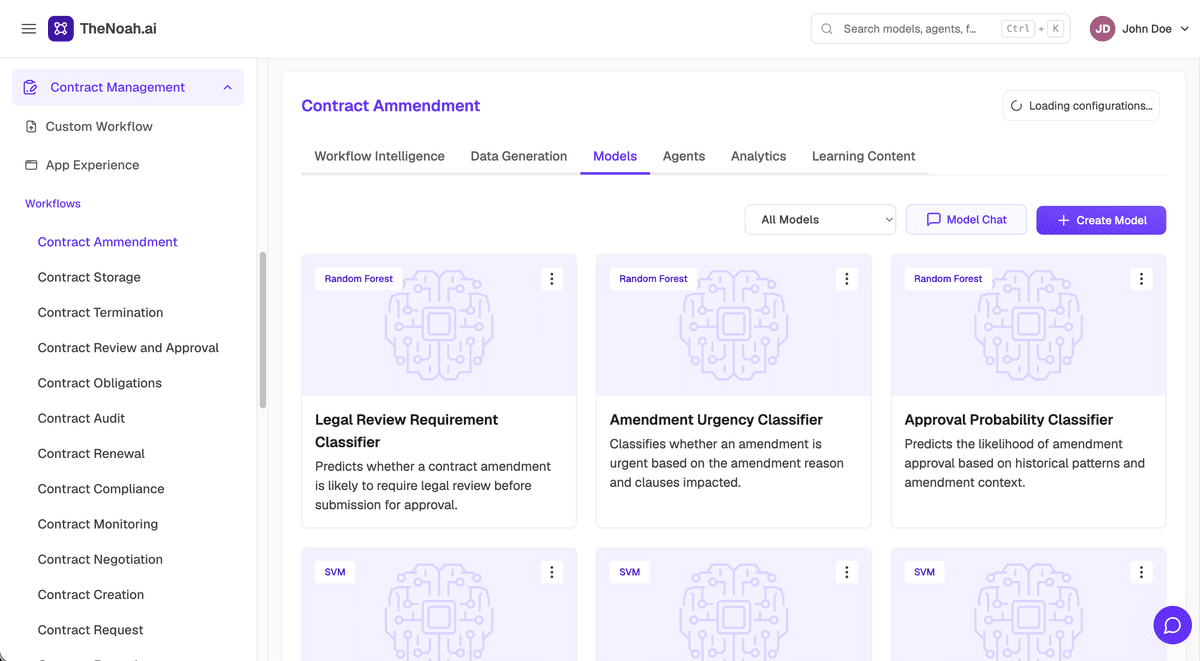The height and width of the screenshot is (661, 1200).
Task: Open the Learning Content tab
Action: point(864,156)
